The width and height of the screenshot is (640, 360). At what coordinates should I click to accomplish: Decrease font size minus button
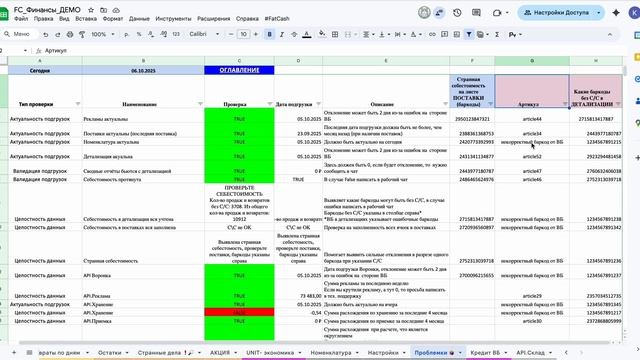[x=231, y=35]
